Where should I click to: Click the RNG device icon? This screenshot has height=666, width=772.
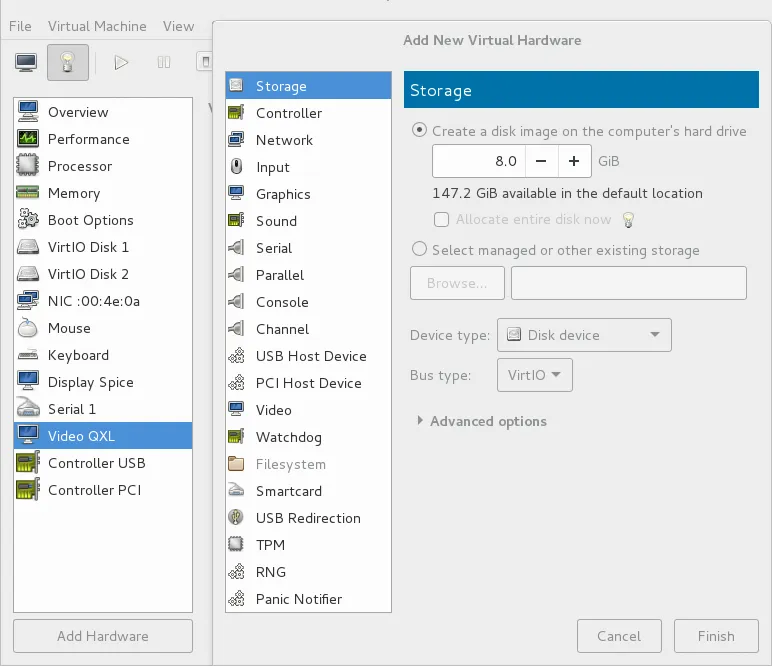[x=236, y=571]
